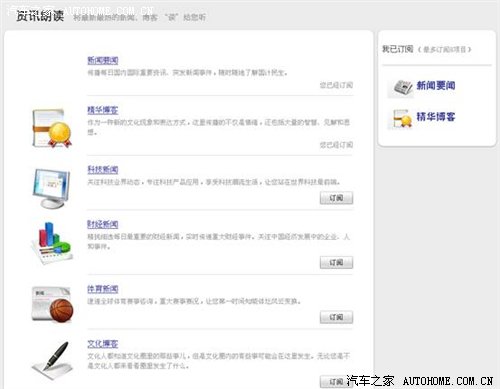Click the 精华博客 certificate medal icon
Image resolution: width=500 pixels, height=389 pixels.
[x=52, y=128]
